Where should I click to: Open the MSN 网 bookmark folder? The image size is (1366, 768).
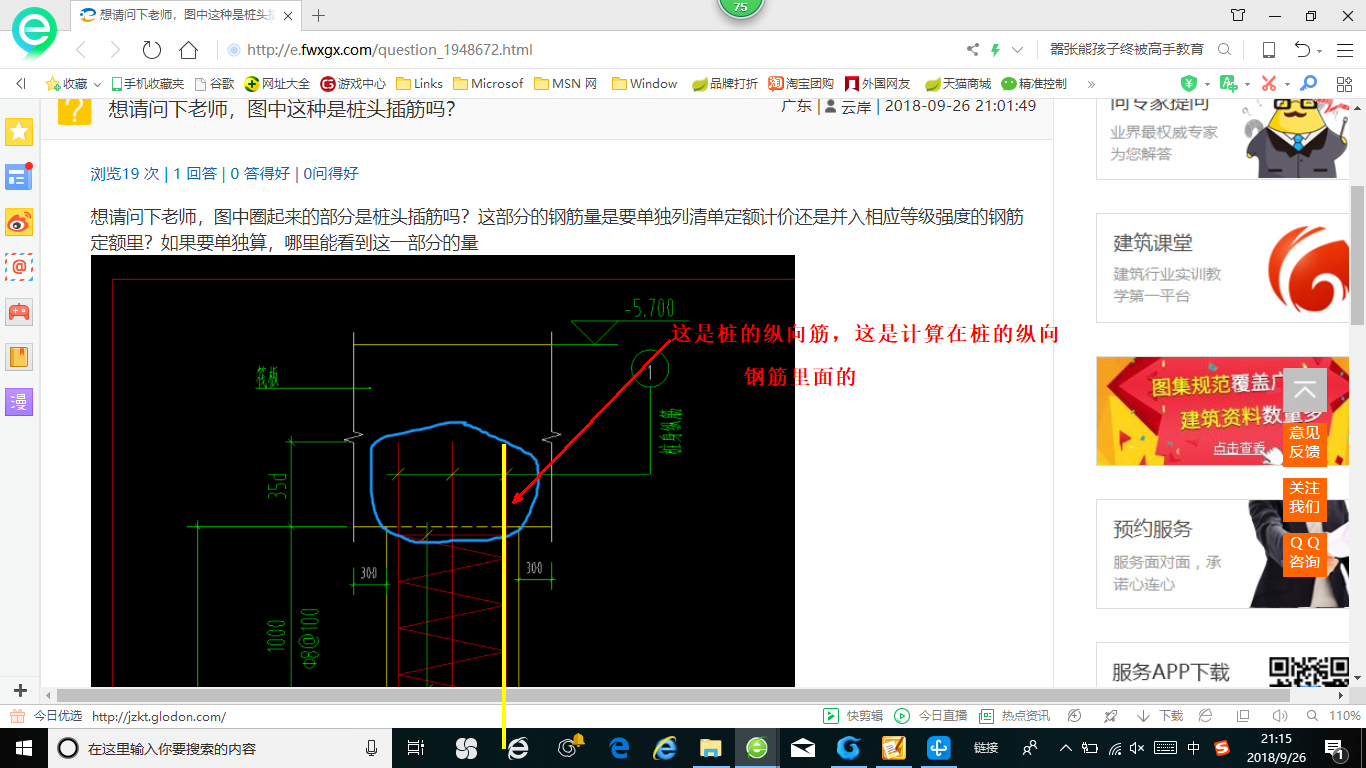[566, 84]
